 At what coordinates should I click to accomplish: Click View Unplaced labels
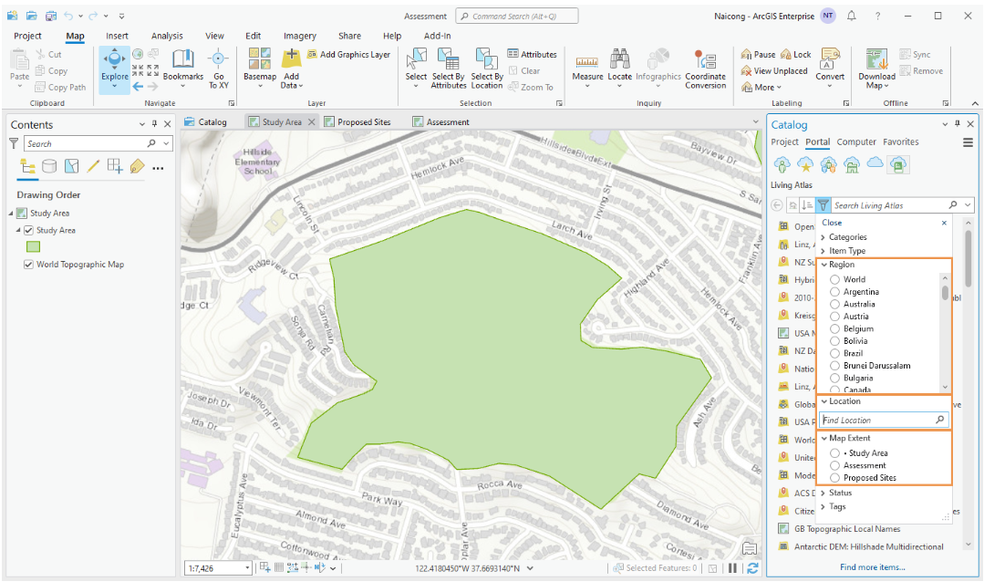click(774, 71)
